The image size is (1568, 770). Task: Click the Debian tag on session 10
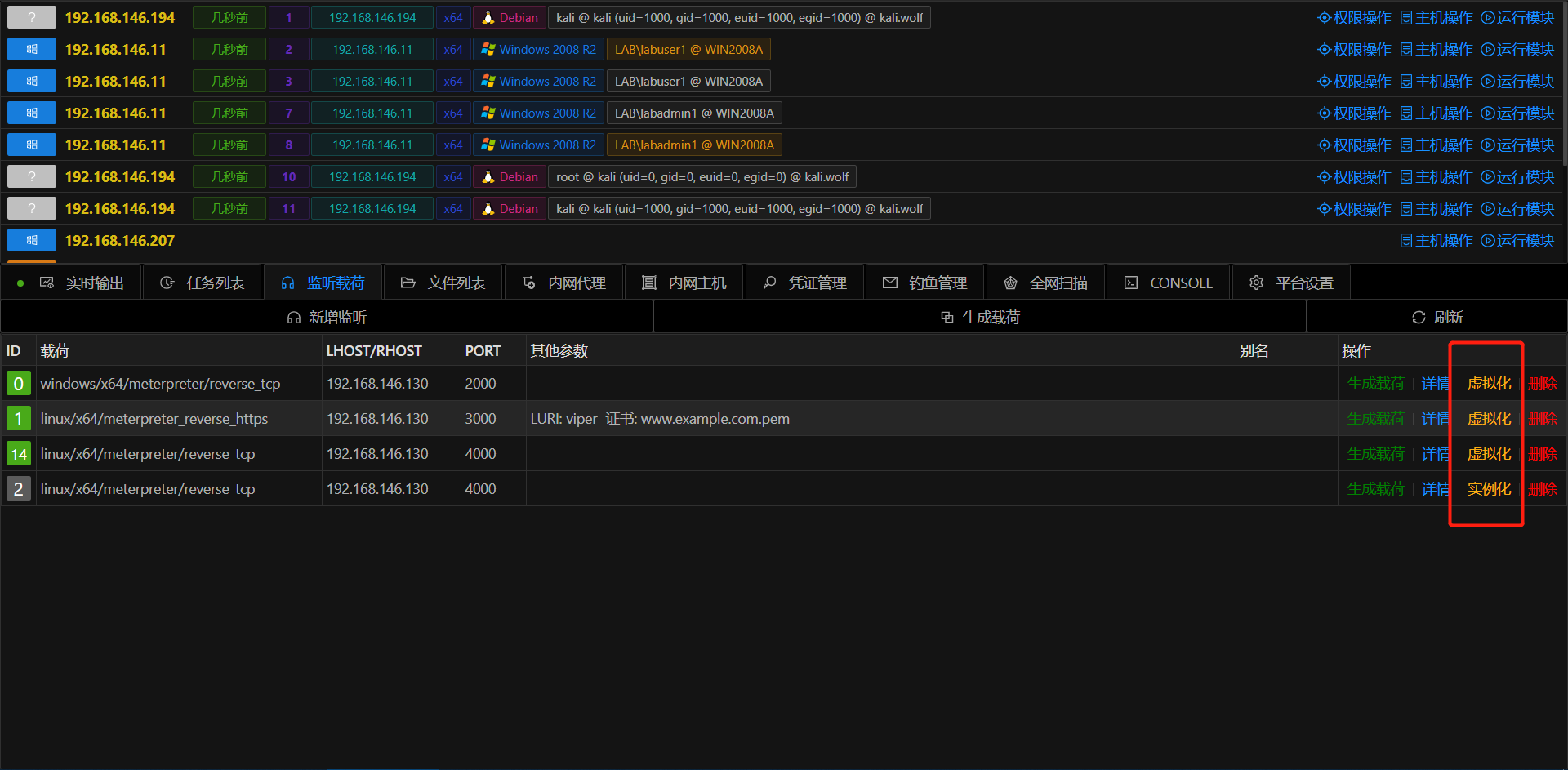[510, 176]
